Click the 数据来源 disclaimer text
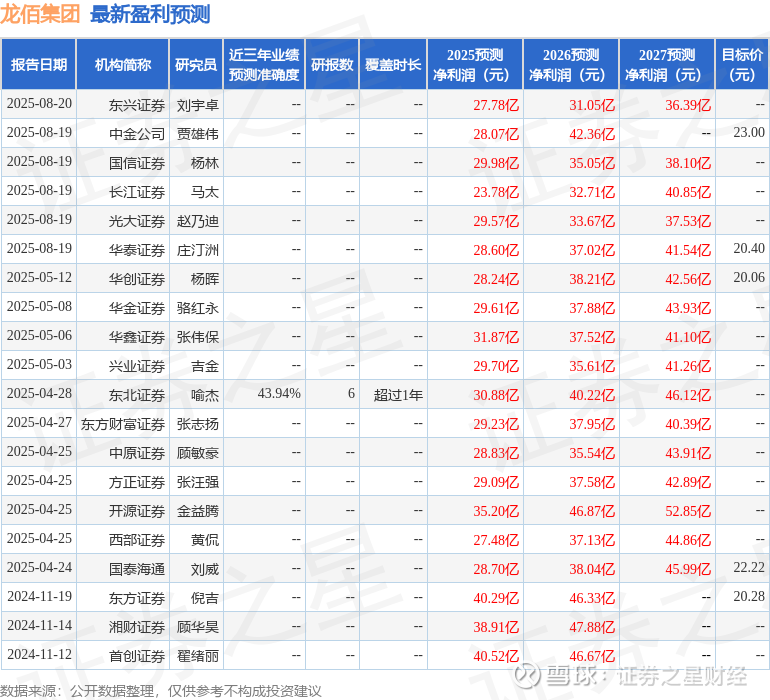 (161, 691)
